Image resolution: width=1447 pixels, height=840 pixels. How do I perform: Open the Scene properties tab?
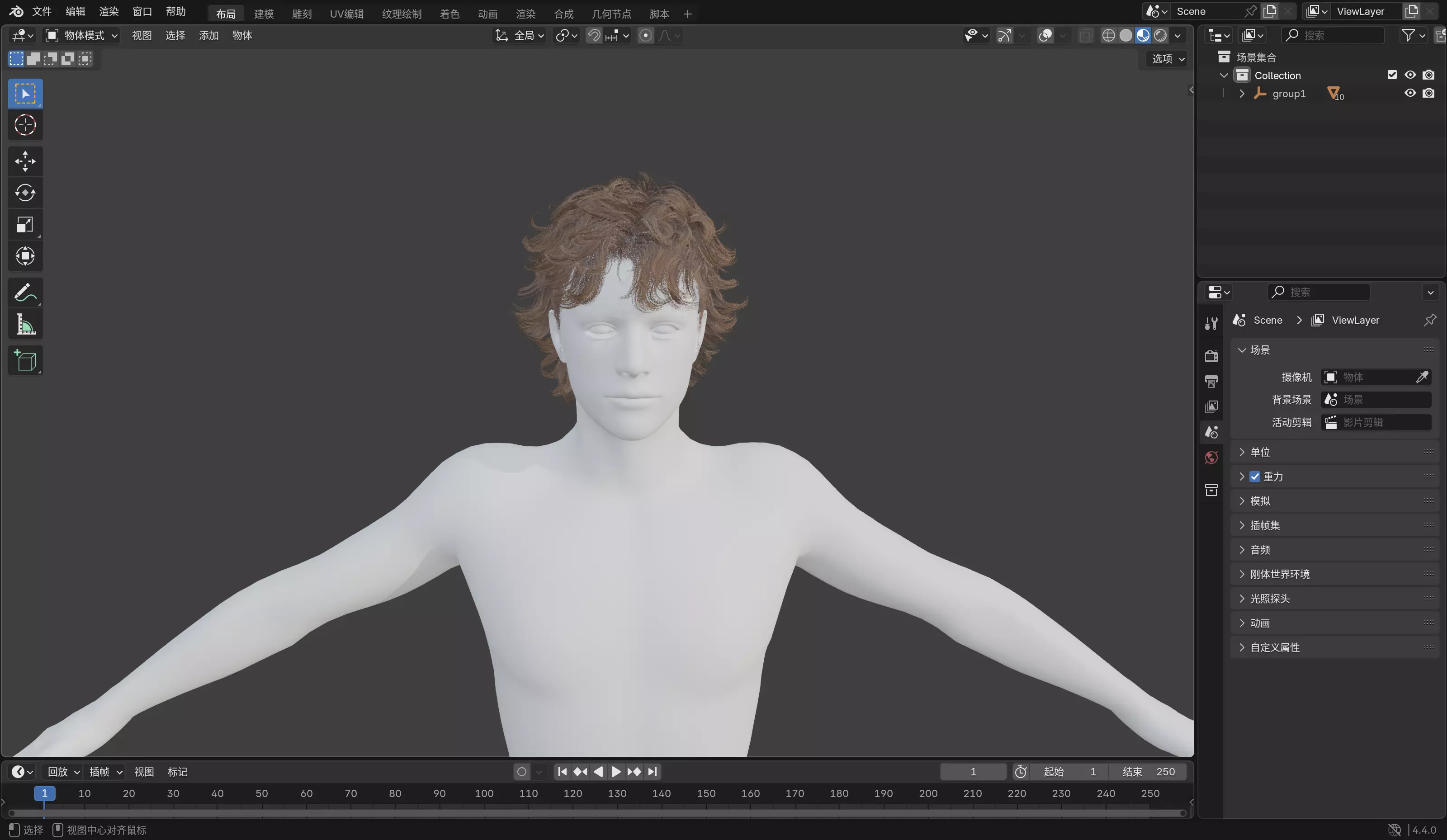click(x=1211, y=432)
